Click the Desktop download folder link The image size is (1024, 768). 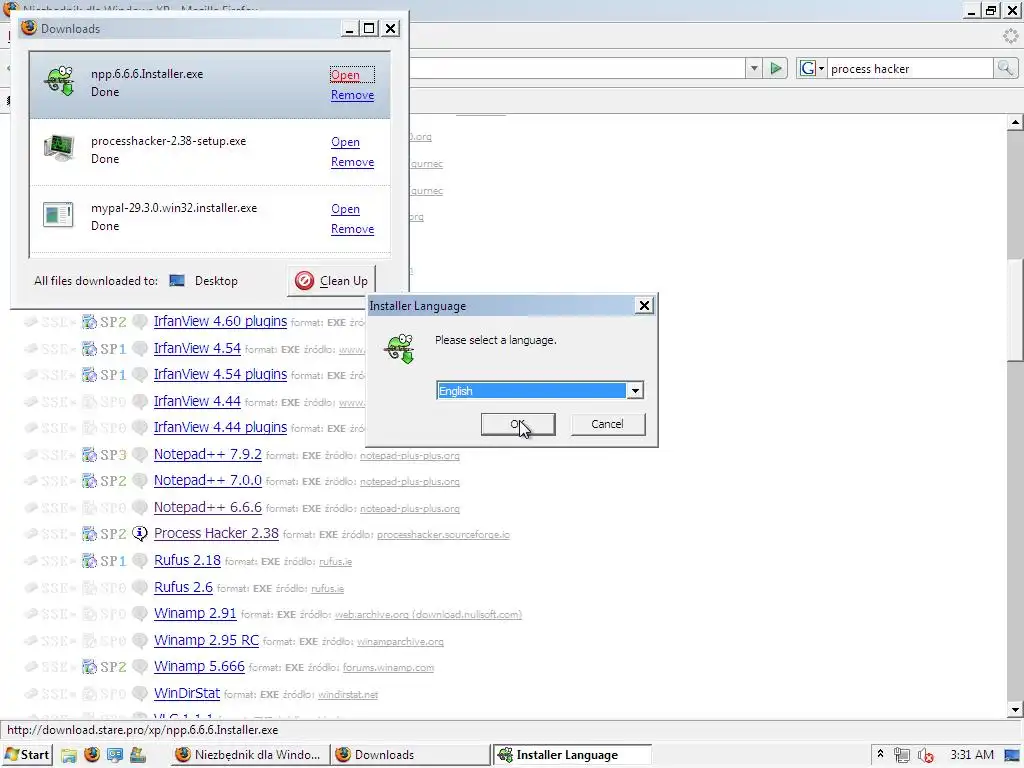pos(216,281)
